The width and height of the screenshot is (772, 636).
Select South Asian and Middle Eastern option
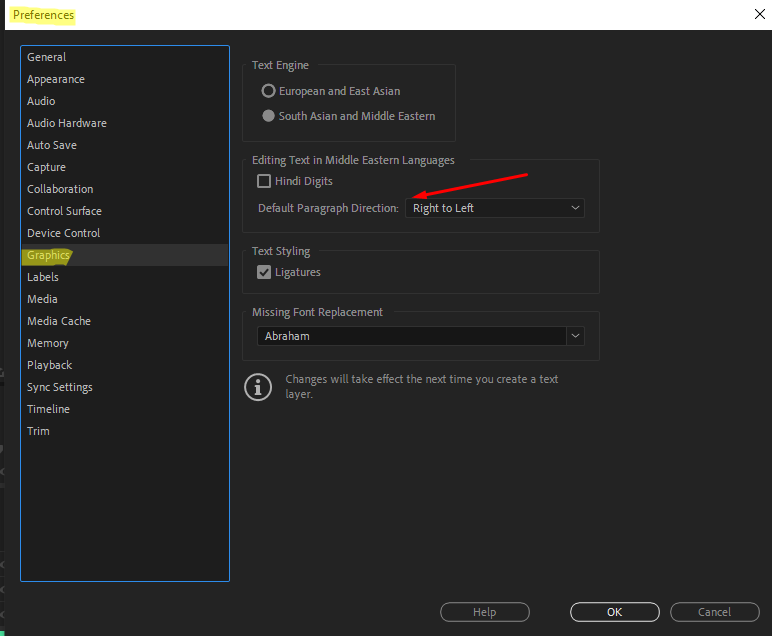(268, 116)
